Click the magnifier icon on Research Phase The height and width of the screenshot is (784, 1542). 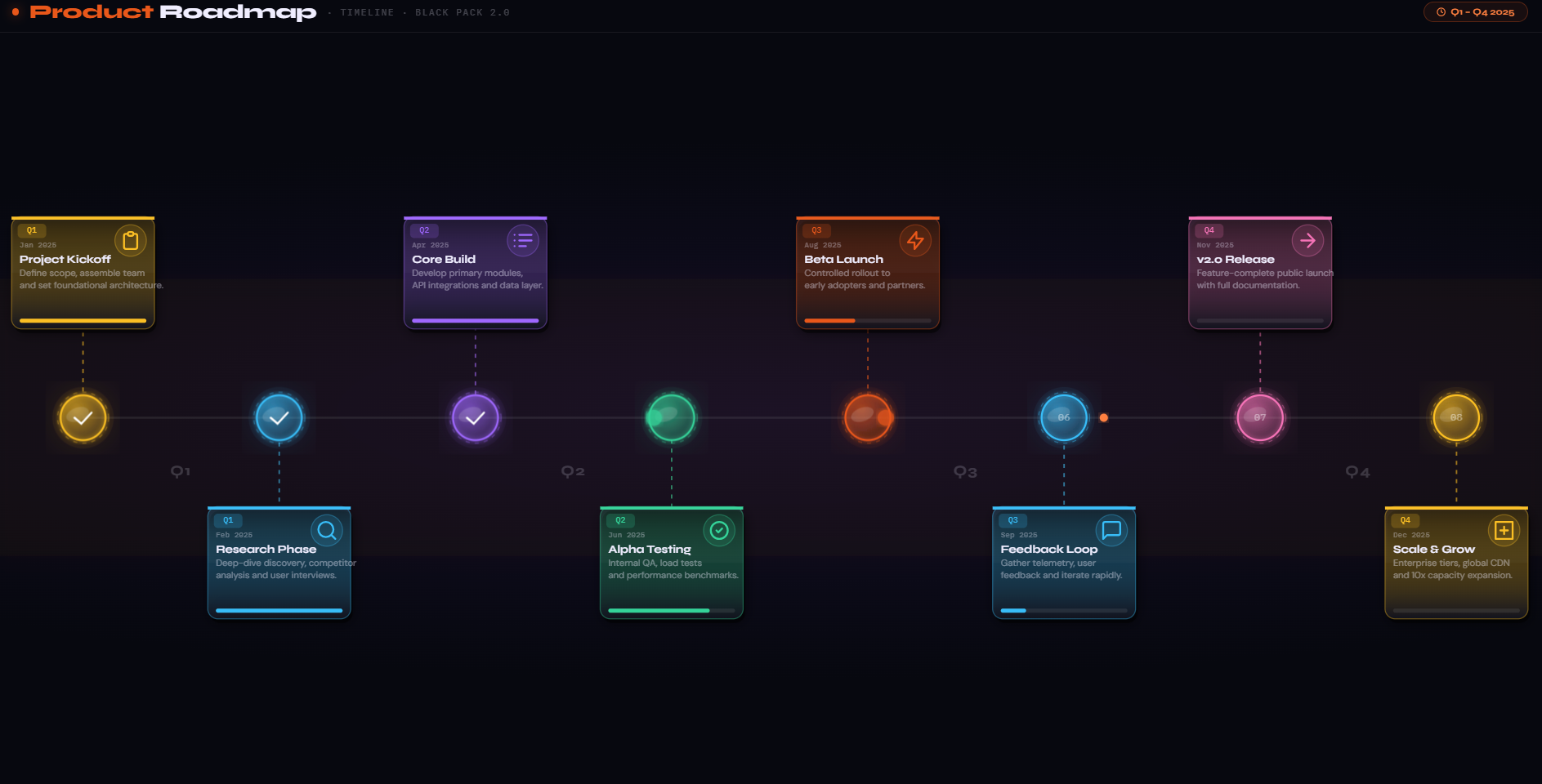(x=326, y=530)
